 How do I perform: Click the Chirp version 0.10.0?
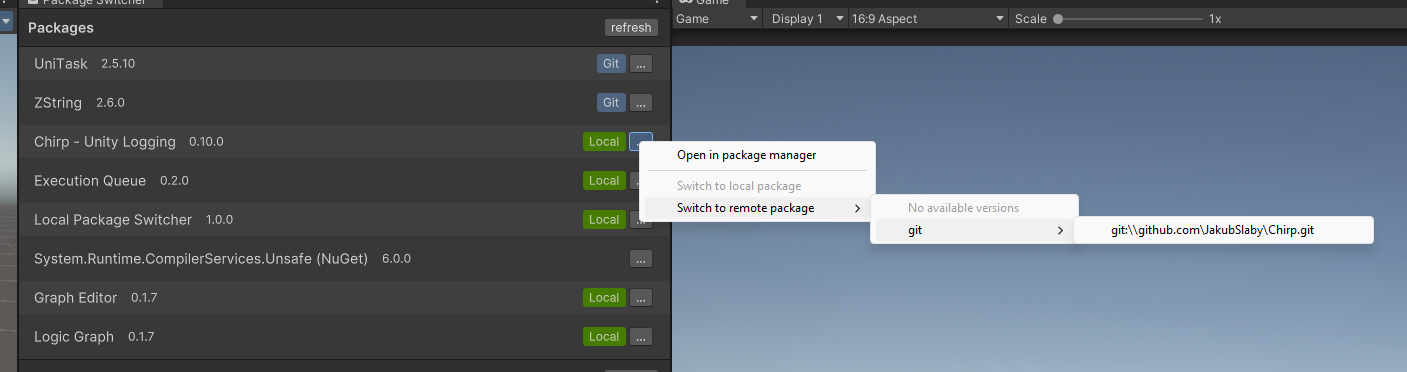(206, 141)
